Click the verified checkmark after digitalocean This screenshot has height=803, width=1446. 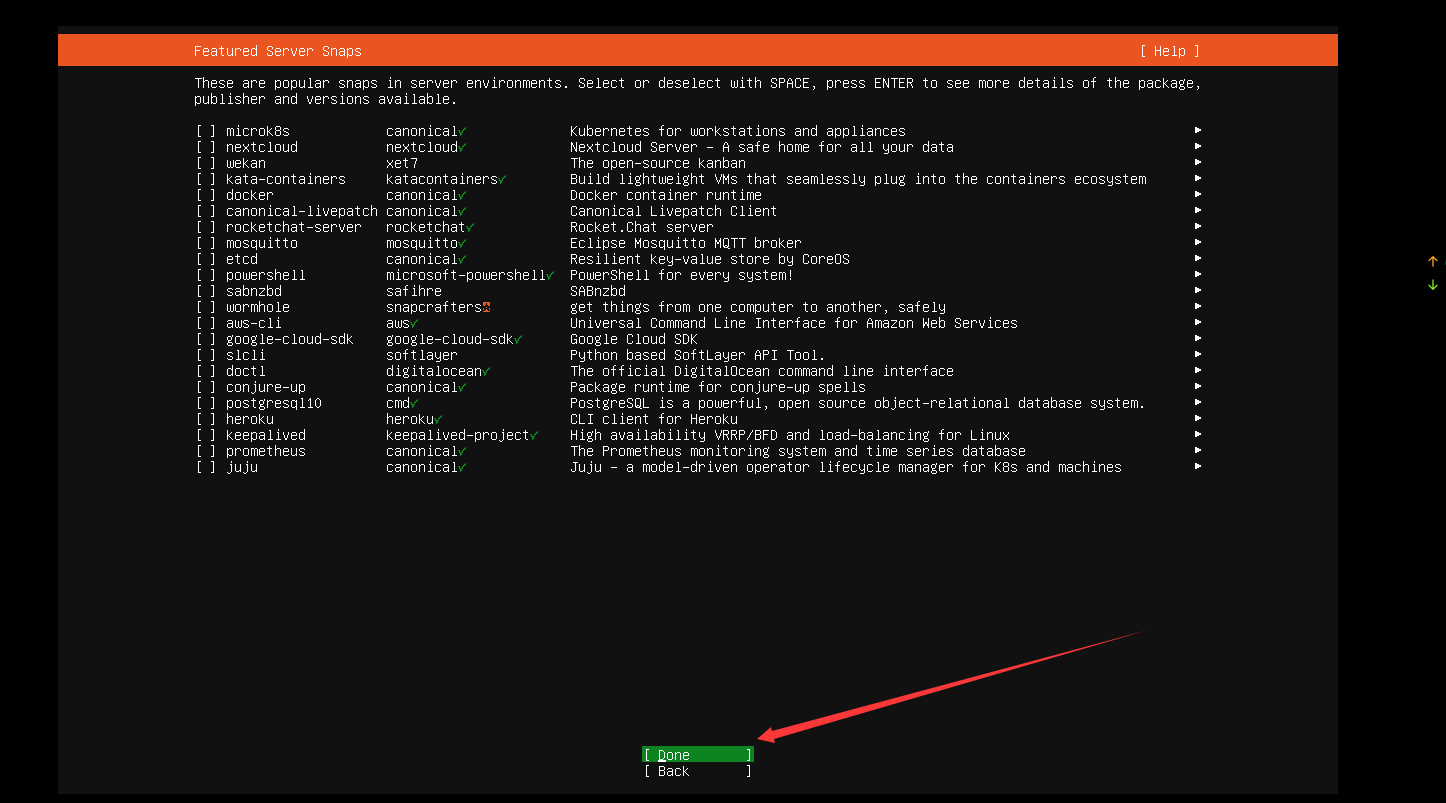[x=486, y=371]
